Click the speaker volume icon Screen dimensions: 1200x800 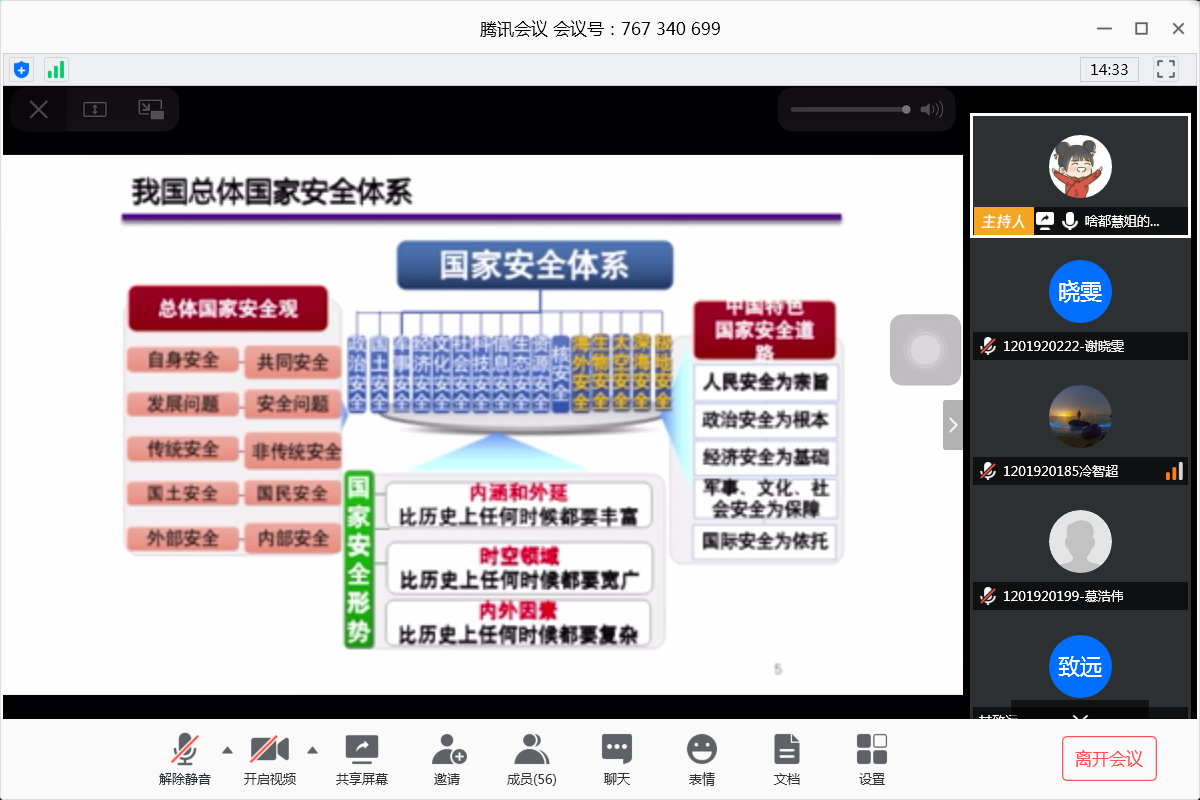point(931,110)
